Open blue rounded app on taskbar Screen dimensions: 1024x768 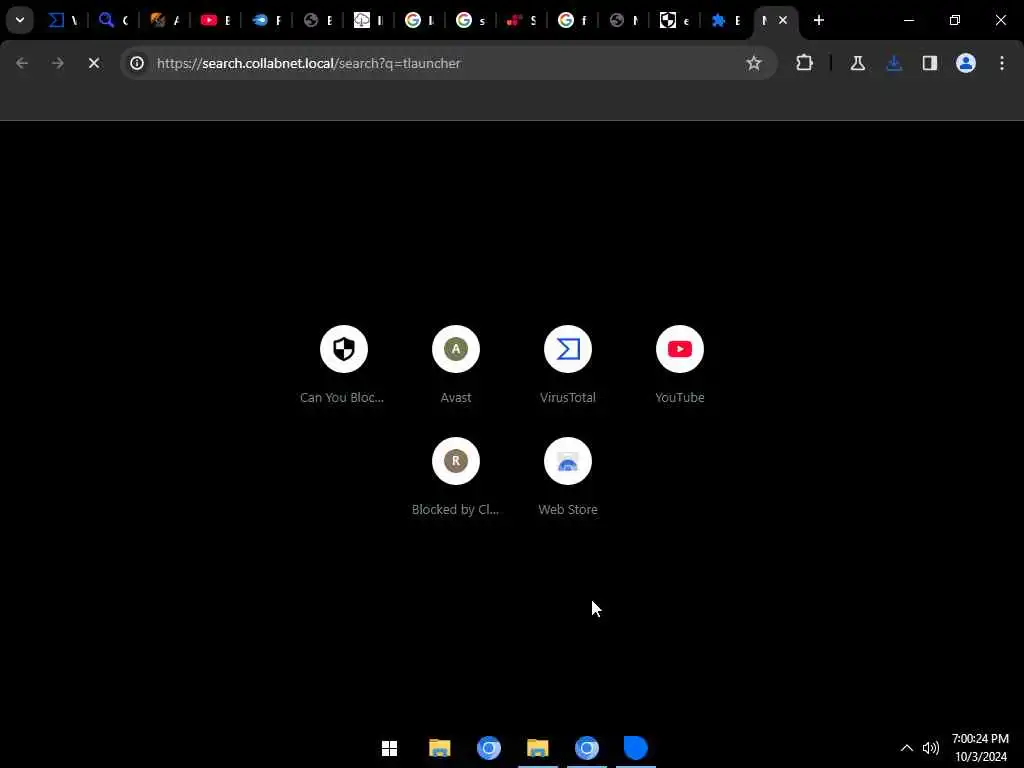click(x=635, y=748)
